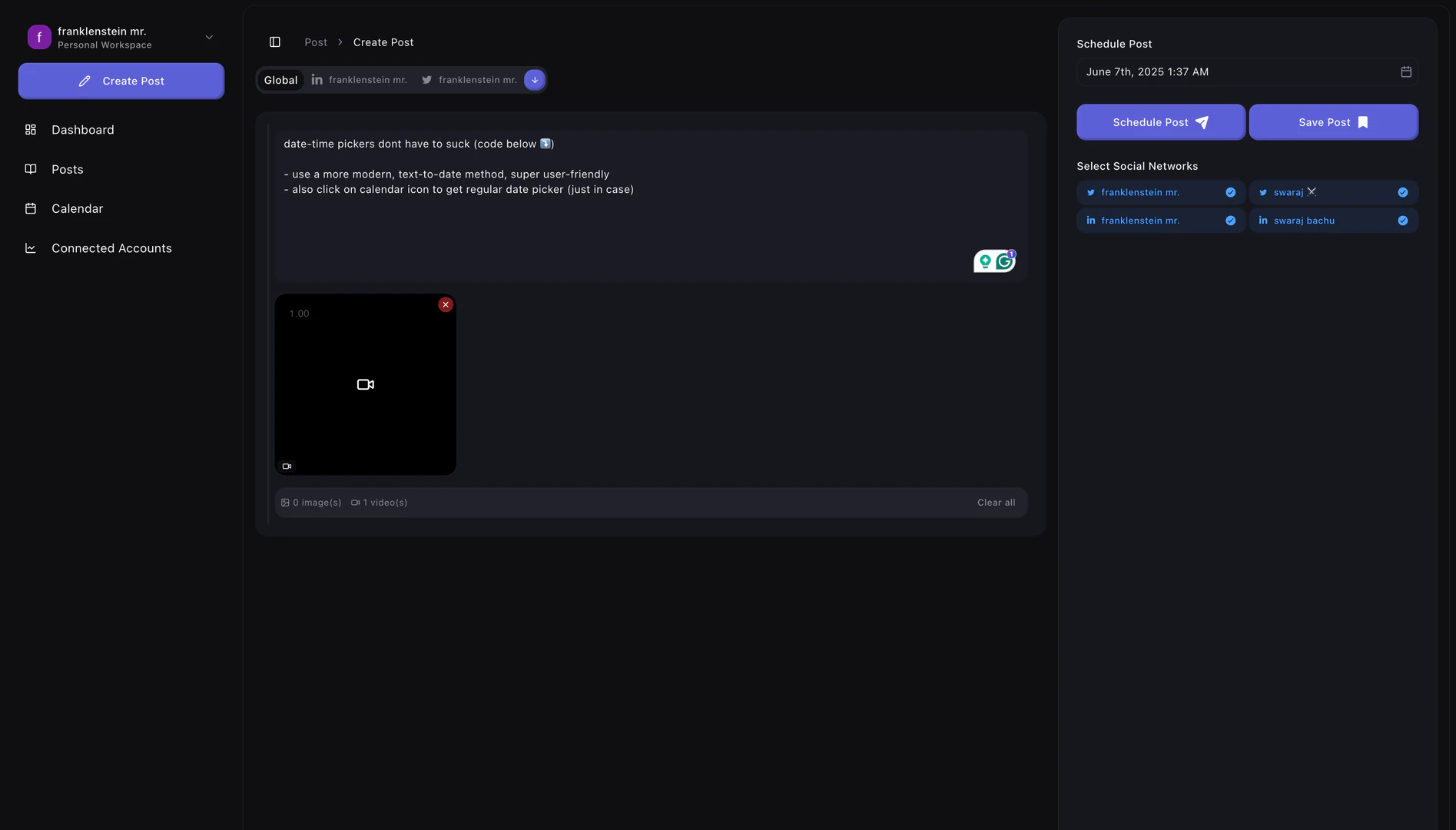This screenshot has width=1456, height=830.
Task: Open the Dashboard from the sidebar
Action: (x=82, y=129)
